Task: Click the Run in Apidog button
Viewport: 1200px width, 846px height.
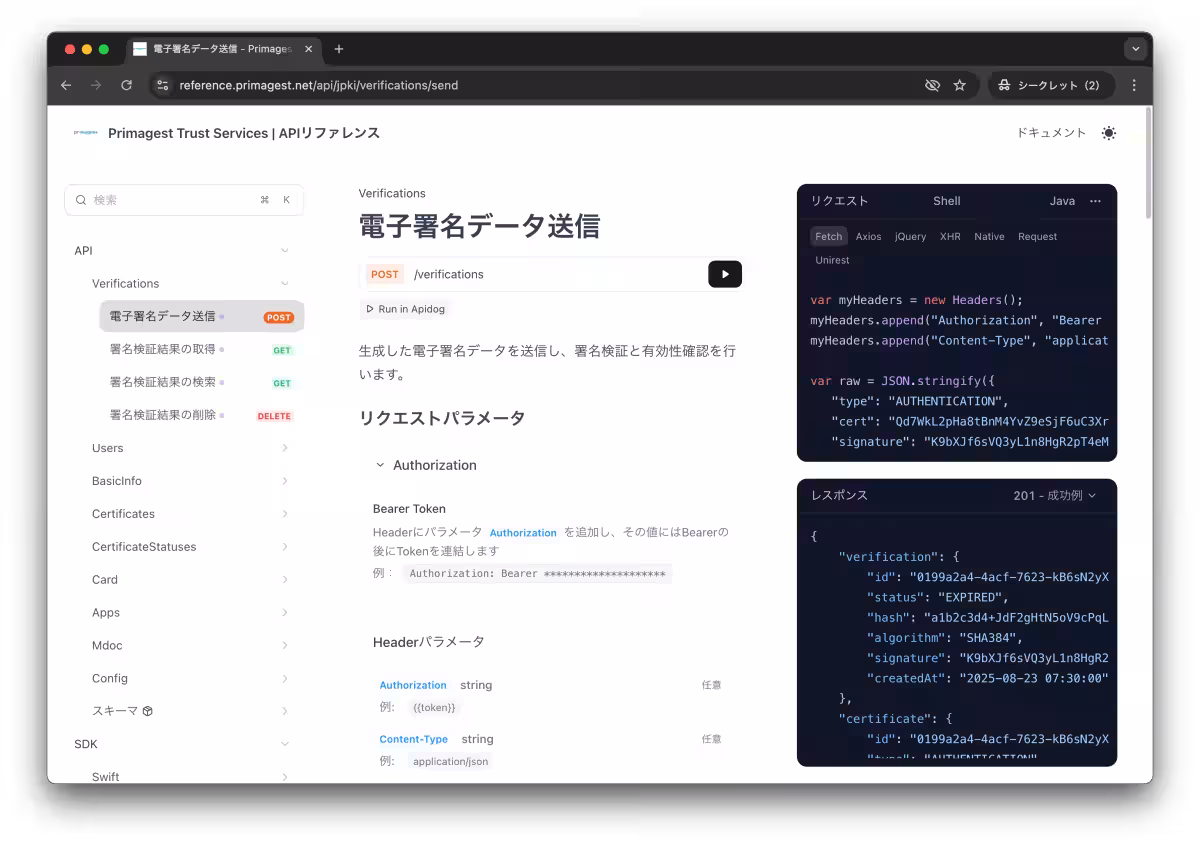Action: pyautogui.click(x=406, y=309)
